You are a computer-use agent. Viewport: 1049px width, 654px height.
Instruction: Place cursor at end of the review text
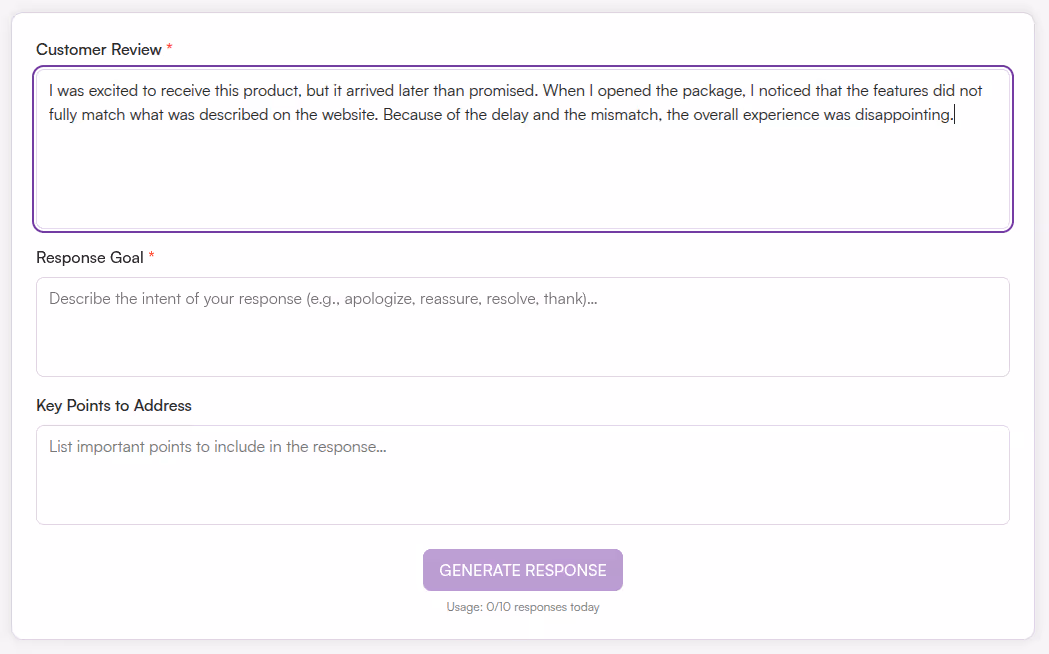point(953,114)
